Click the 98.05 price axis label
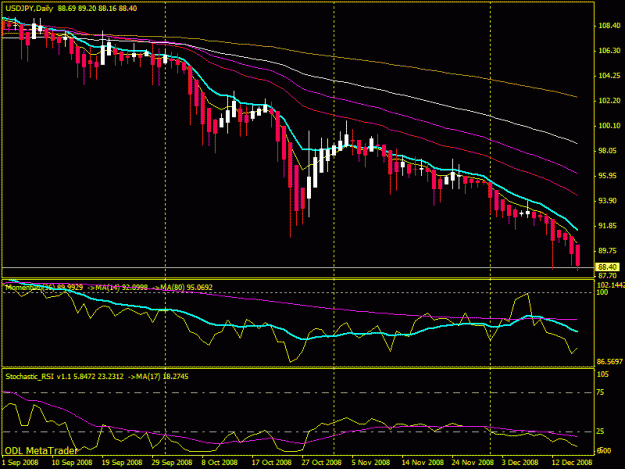The width and height of the screenshot is (625, 469). tap(609, 151)
